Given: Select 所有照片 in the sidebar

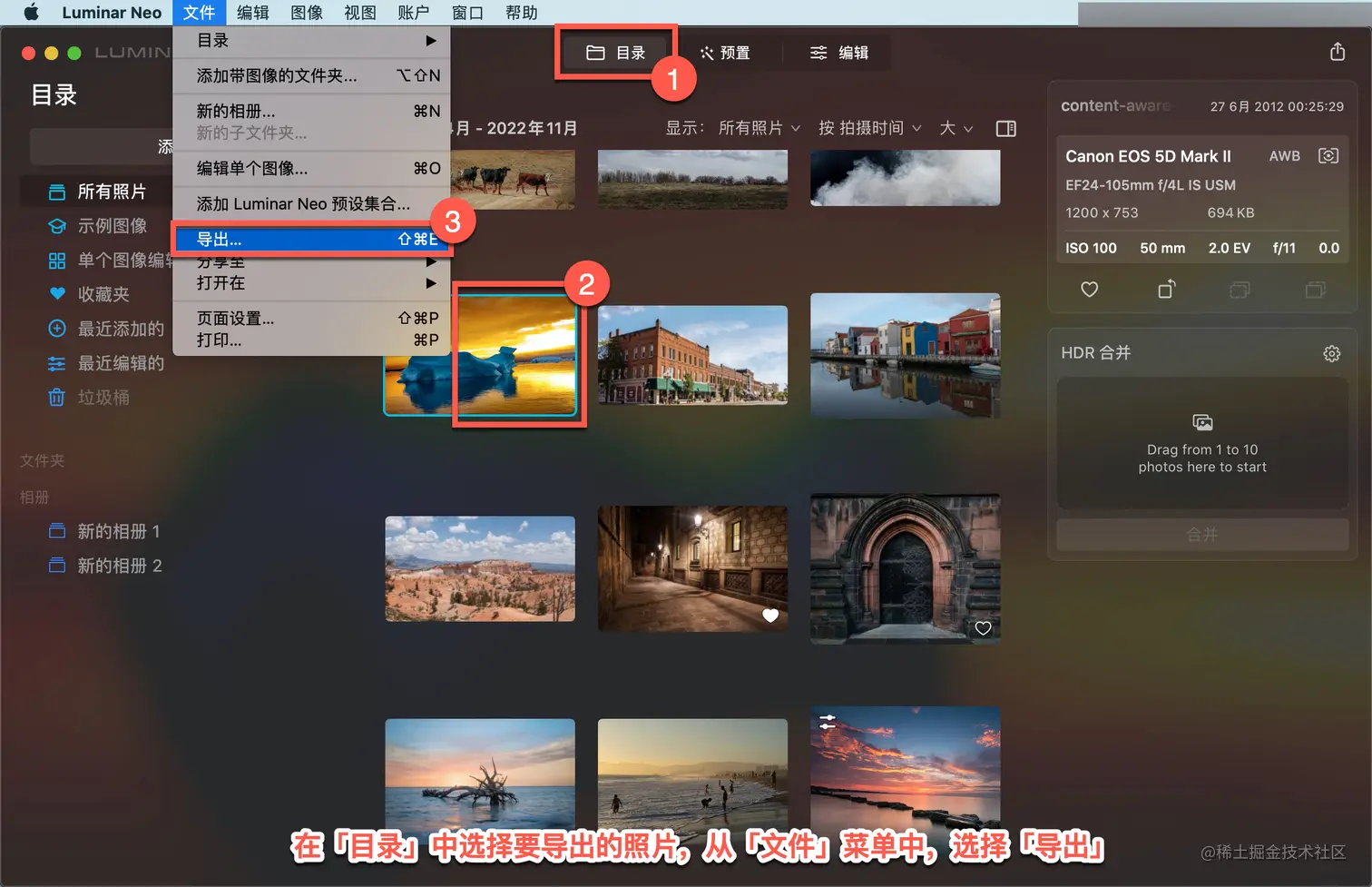Looking at the screenshot, I should tap(97, 192).
